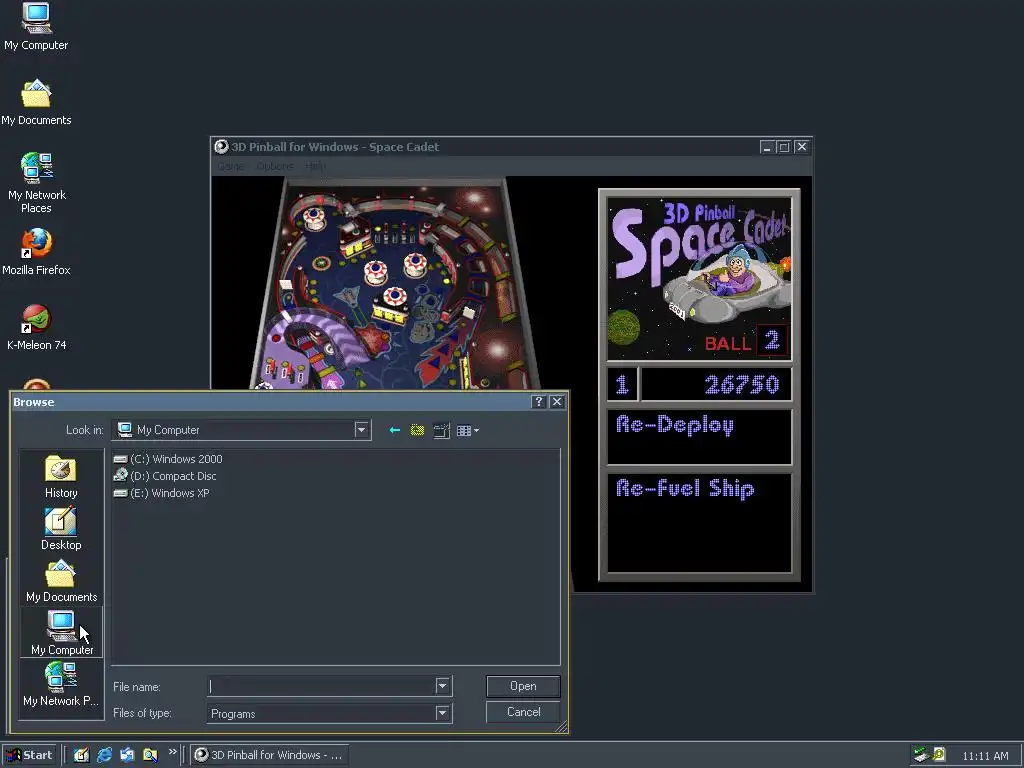Open My Documents desktop icon
This screenshot has height=768, width=1024.
tap(36, 103)
